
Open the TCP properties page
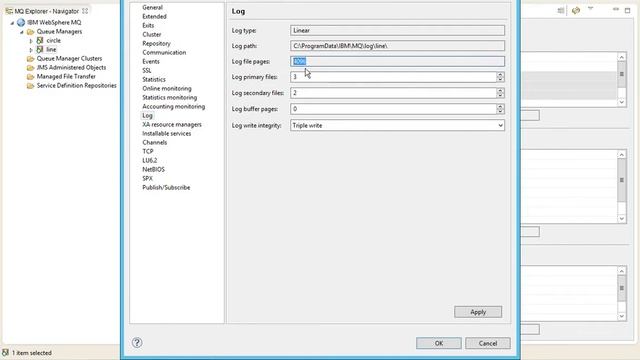pos(147,151)
